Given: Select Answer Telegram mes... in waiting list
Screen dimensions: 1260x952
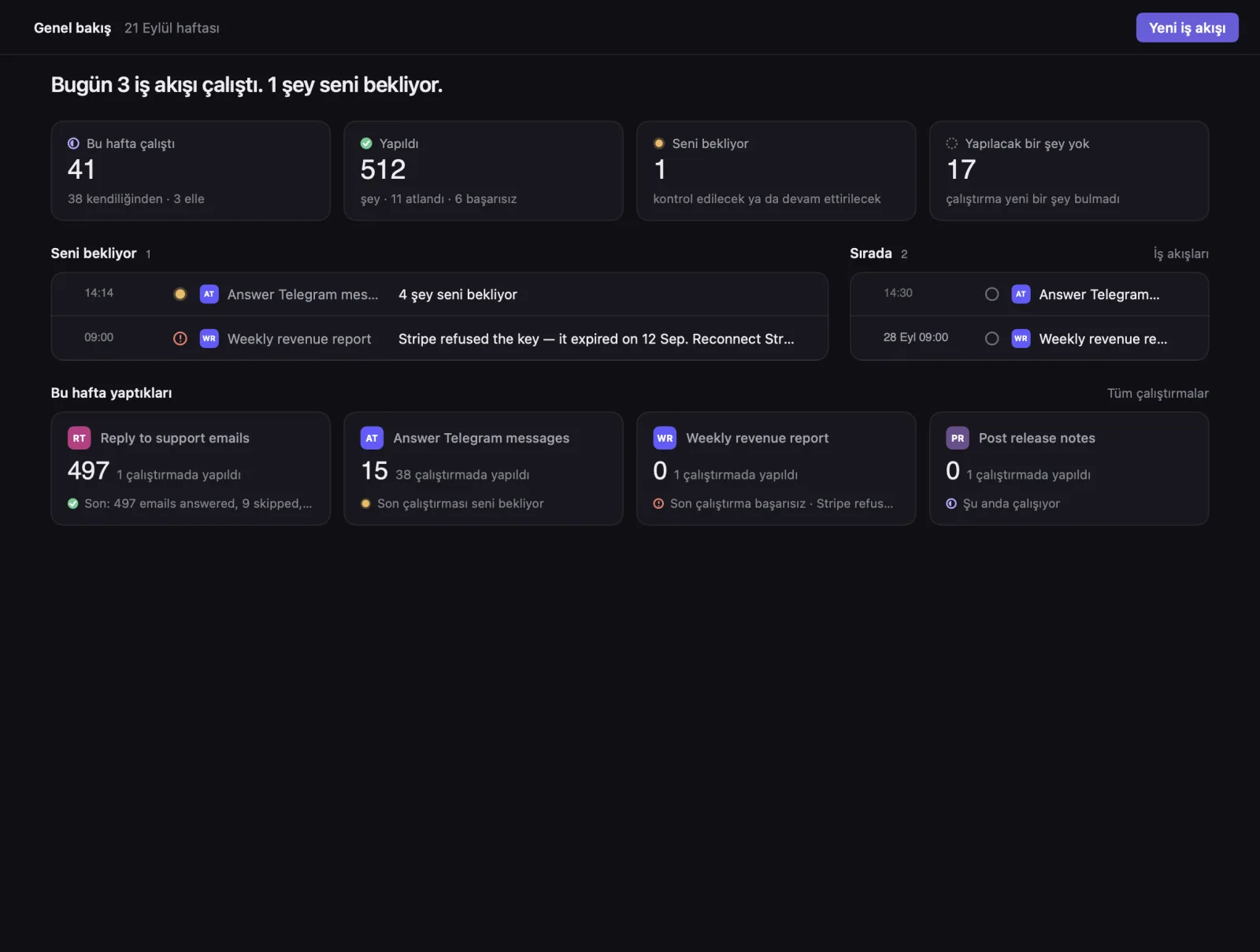Looking at the screenshot, I should [303, 294].
